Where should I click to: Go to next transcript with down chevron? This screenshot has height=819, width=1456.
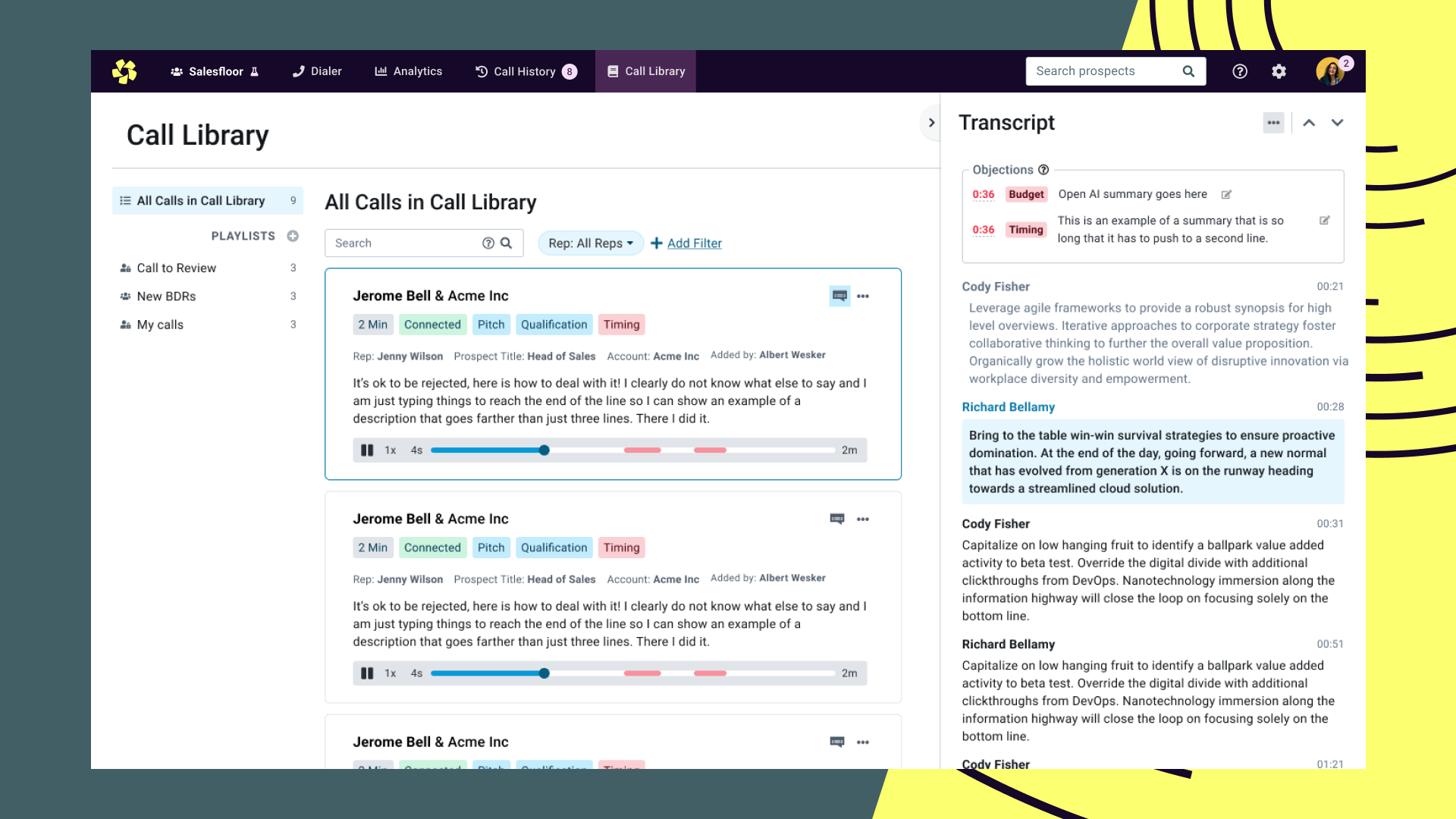[1337, 123]
